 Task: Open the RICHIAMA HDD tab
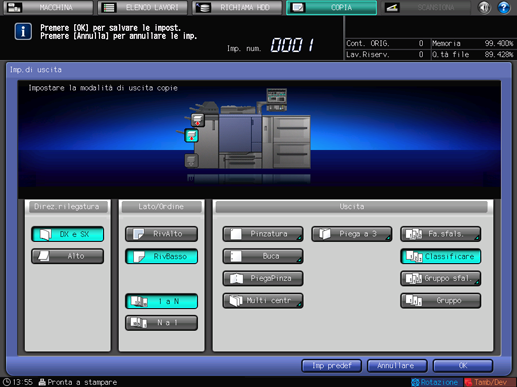click(237, 7)
